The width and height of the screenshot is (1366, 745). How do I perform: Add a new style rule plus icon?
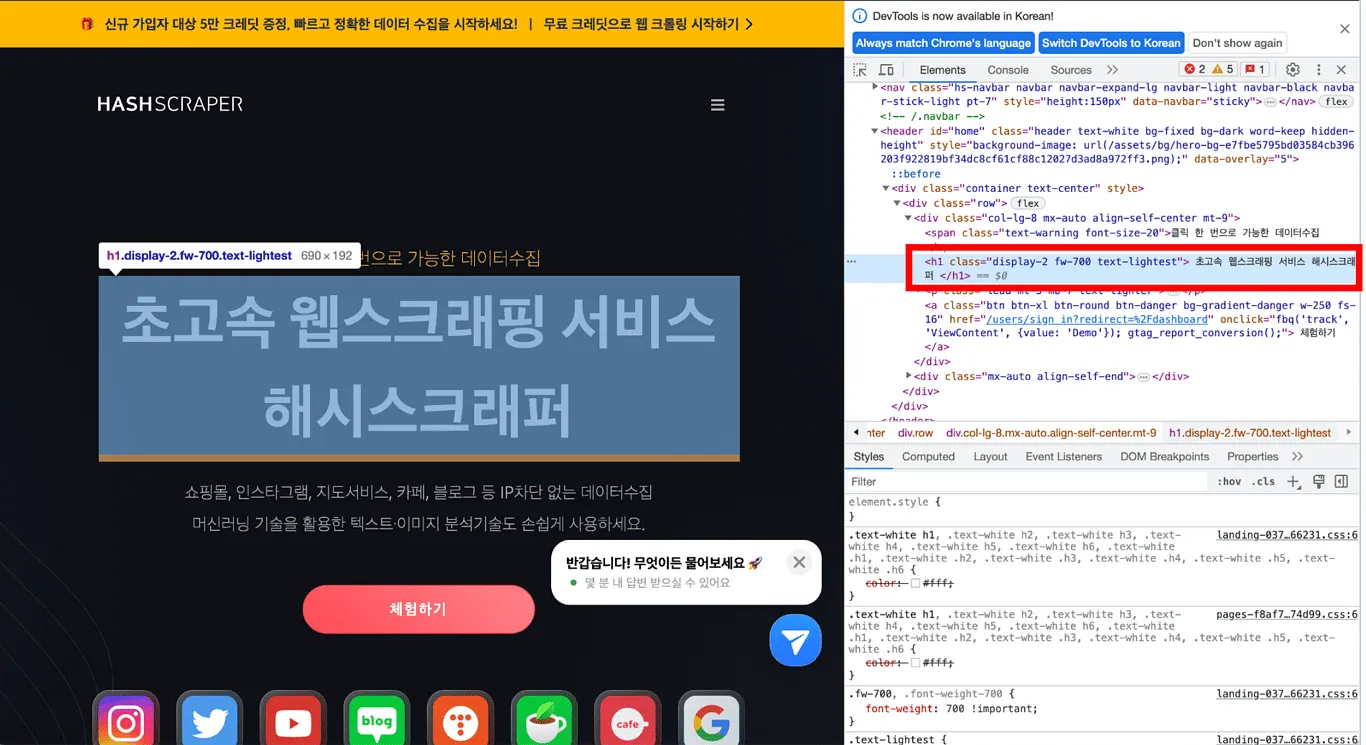pos(1293,482)
